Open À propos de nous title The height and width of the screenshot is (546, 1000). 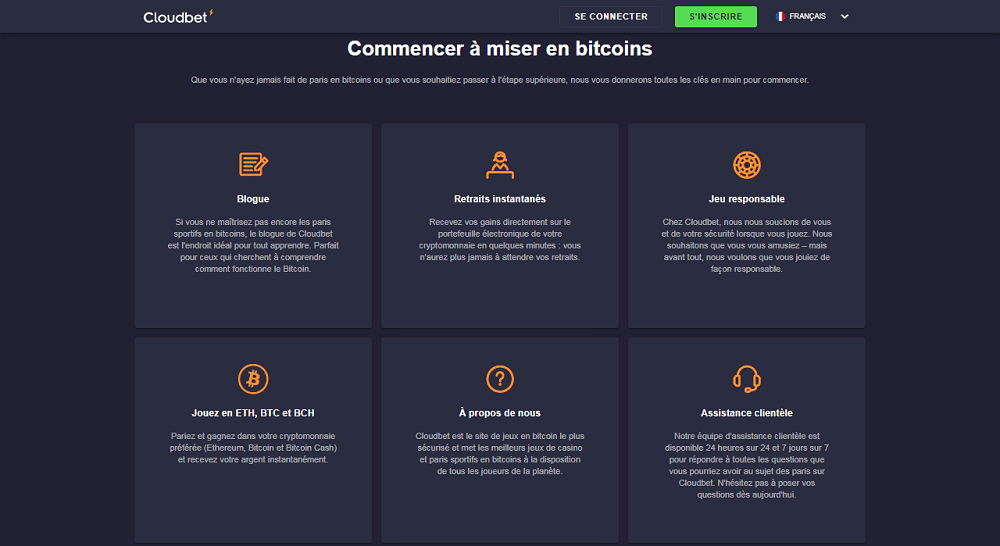[500, 413]
